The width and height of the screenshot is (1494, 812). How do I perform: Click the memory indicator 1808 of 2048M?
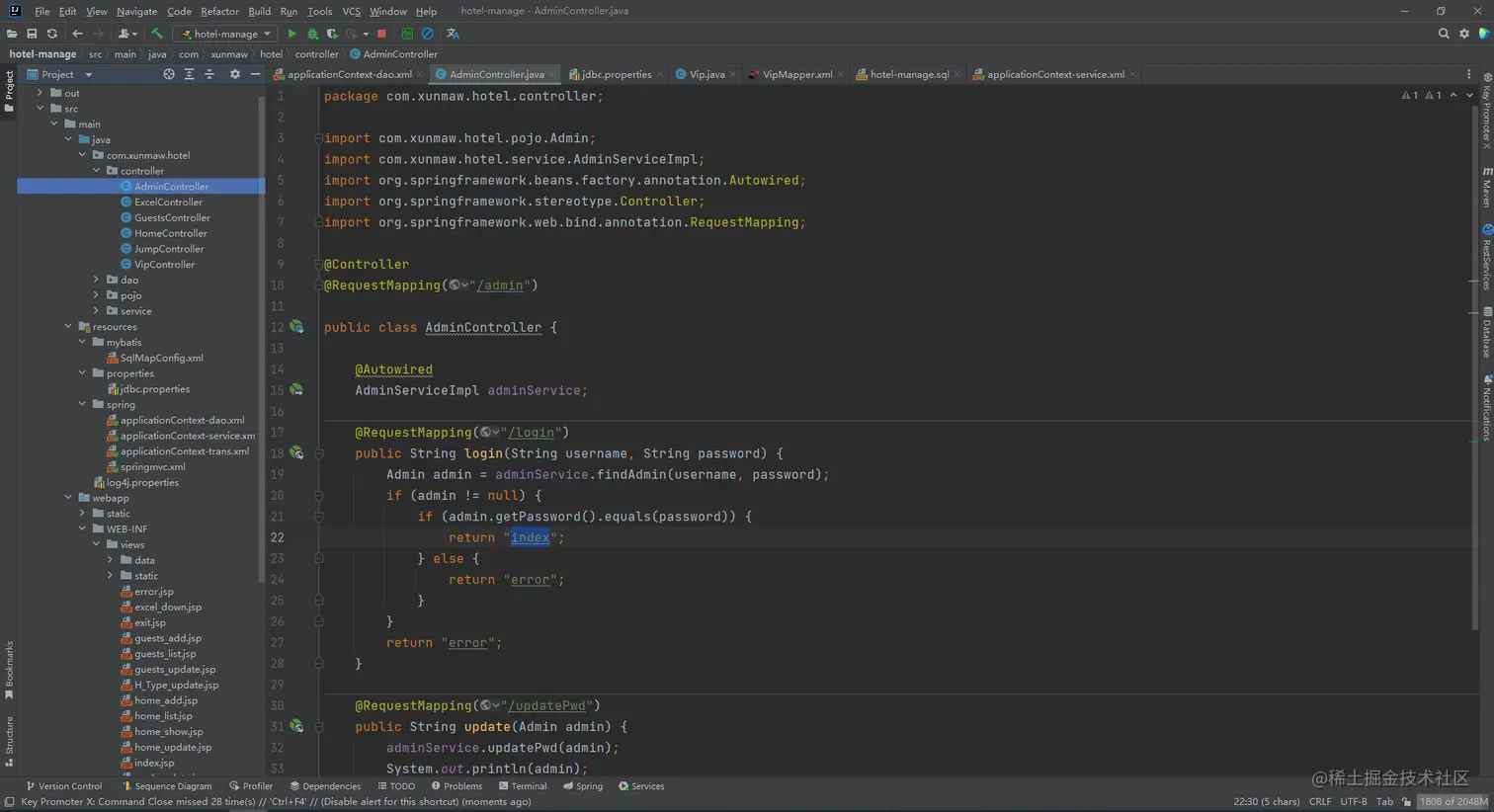click(x=1453, y=801)
